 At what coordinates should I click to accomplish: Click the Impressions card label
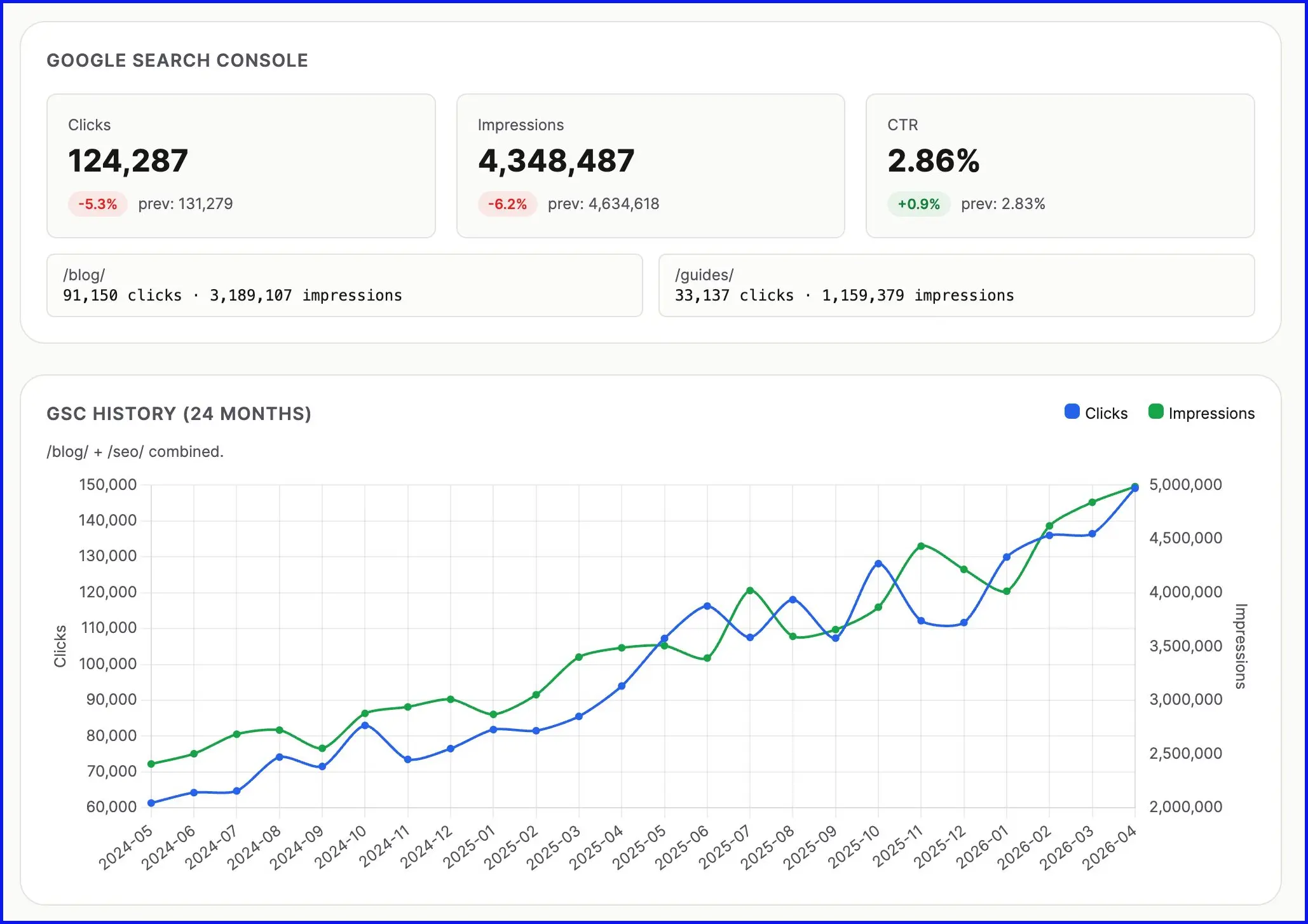click(521, 125)
